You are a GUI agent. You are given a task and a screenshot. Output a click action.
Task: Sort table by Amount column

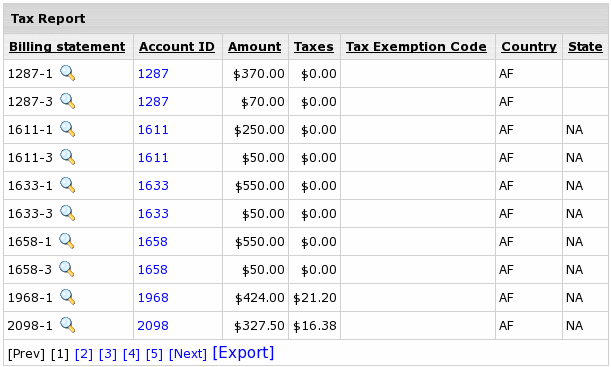(254, 47)
